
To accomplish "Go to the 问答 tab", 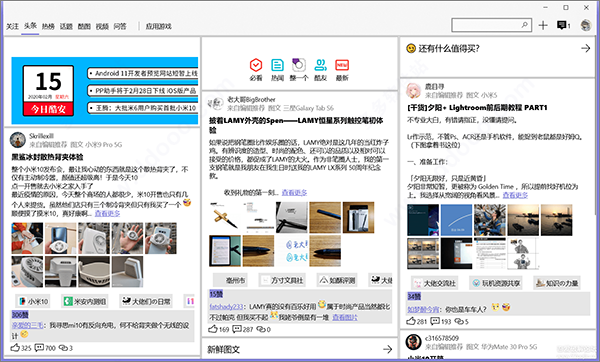I will (x=120, y=26).
